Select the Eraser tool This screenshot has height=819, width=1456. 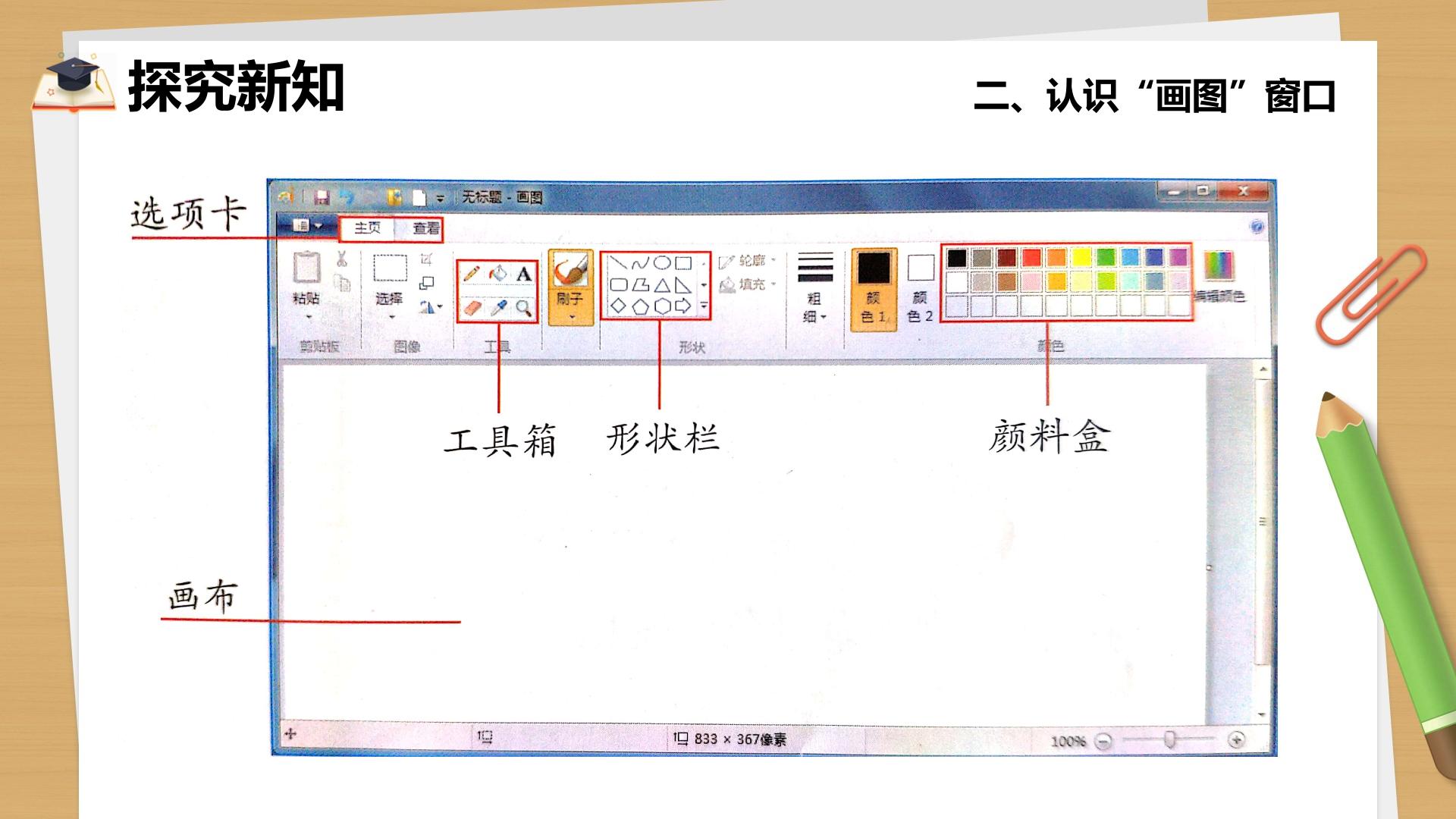[x=472, y=307]
